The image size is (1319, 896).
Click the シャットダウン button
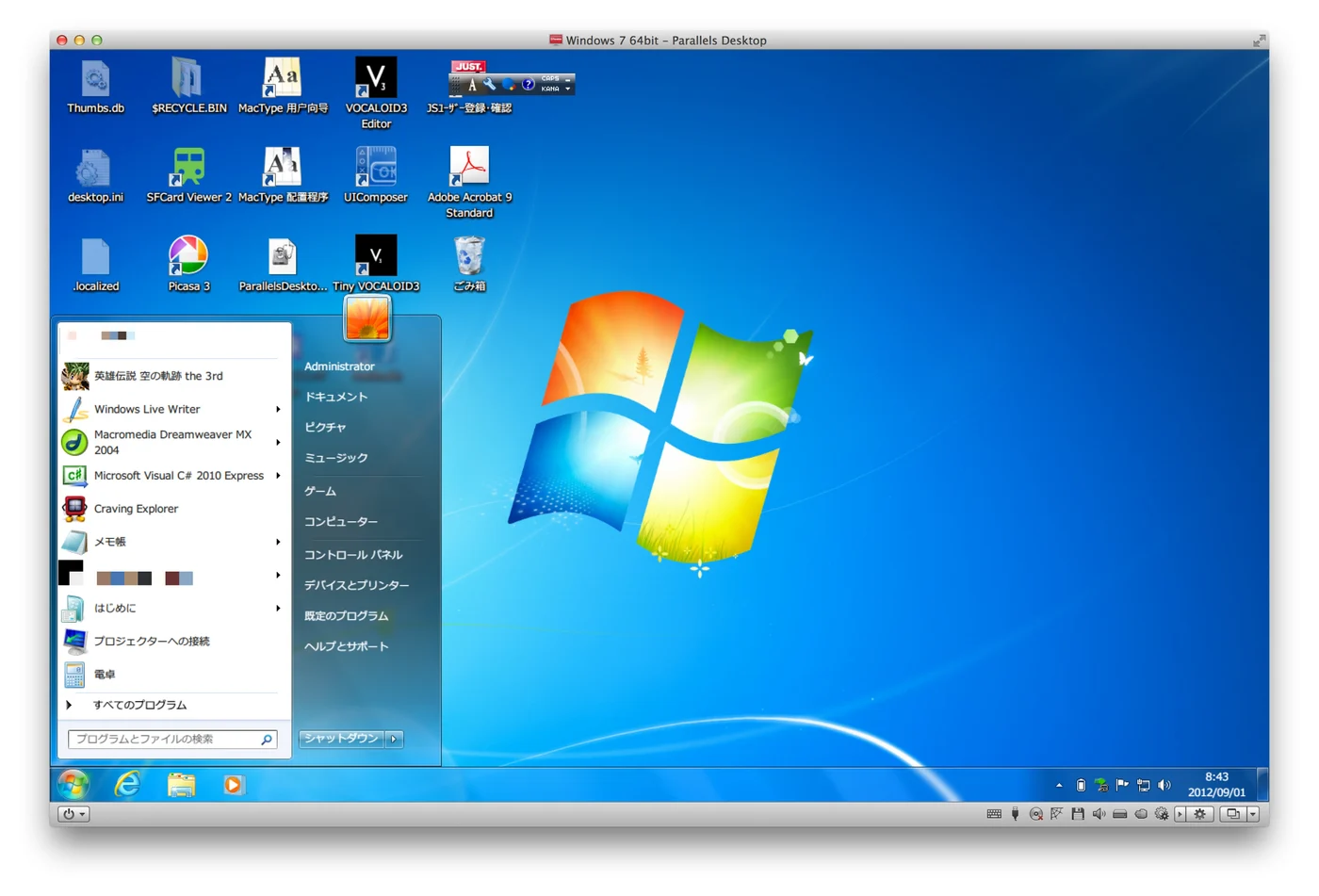(341, 739)
